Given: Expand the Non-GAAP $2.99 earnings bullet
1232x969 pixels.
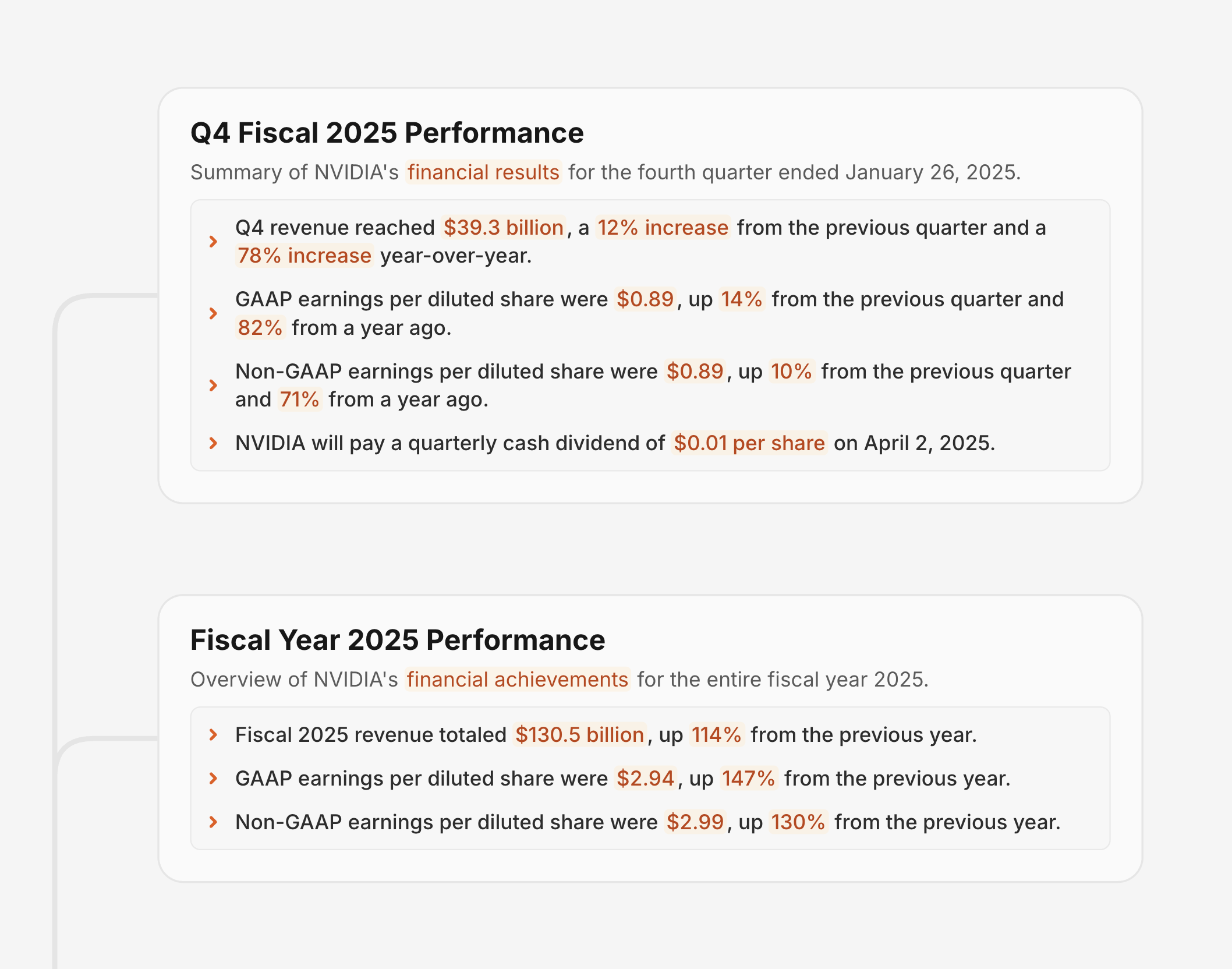Looking at the screenshot, I should 213,822.
